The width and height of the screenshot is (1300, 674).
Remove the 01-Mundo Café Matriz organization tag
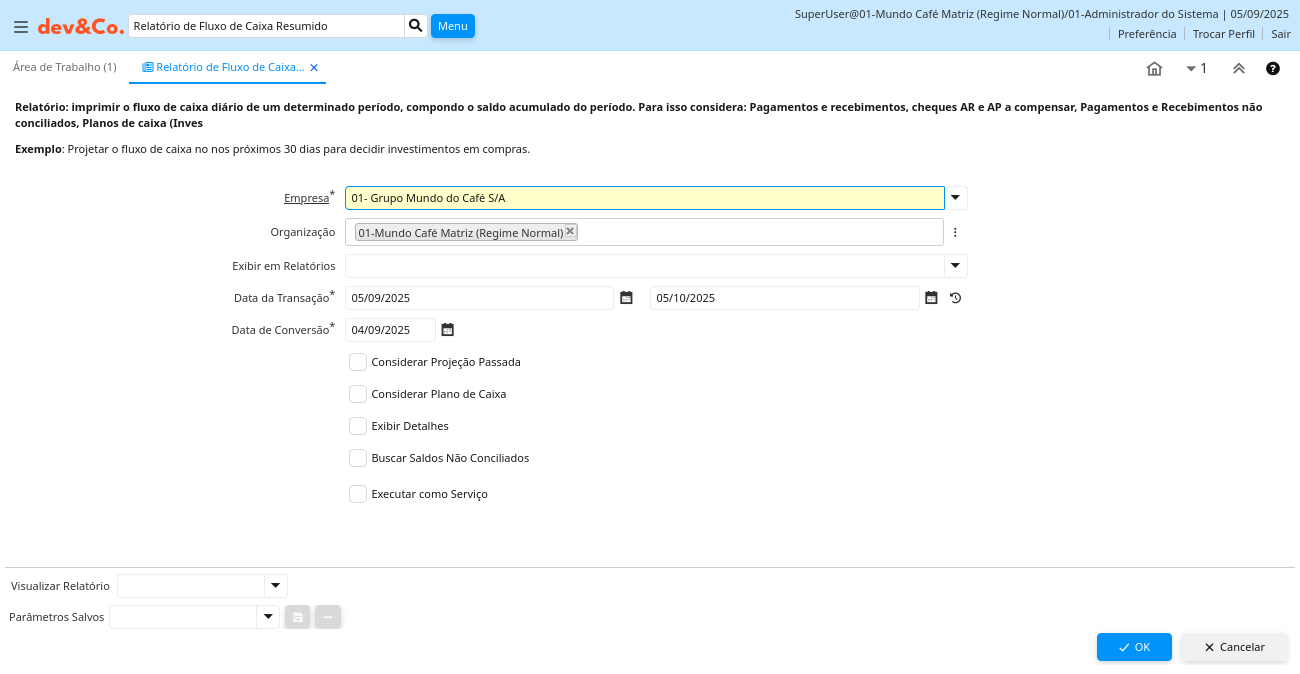coord(570,231)
